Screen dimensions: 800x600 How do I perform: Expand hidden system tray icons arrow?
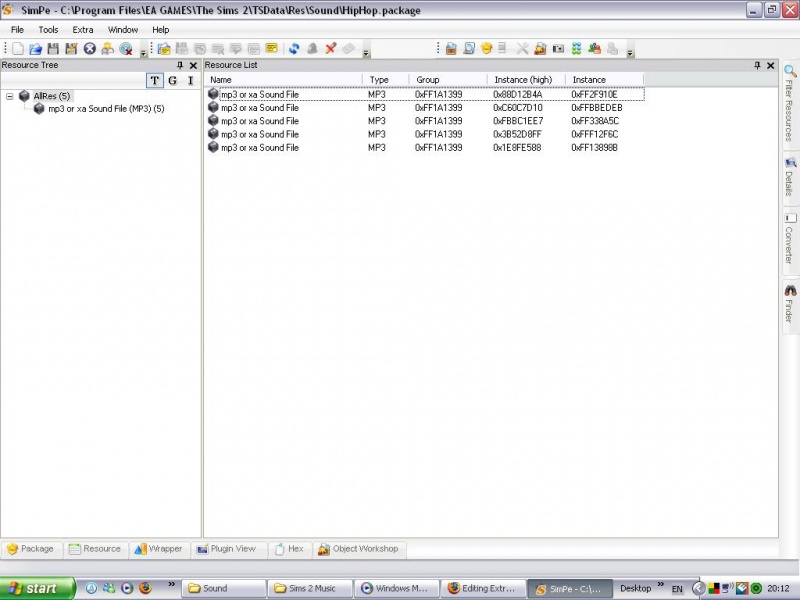(698, 588)
